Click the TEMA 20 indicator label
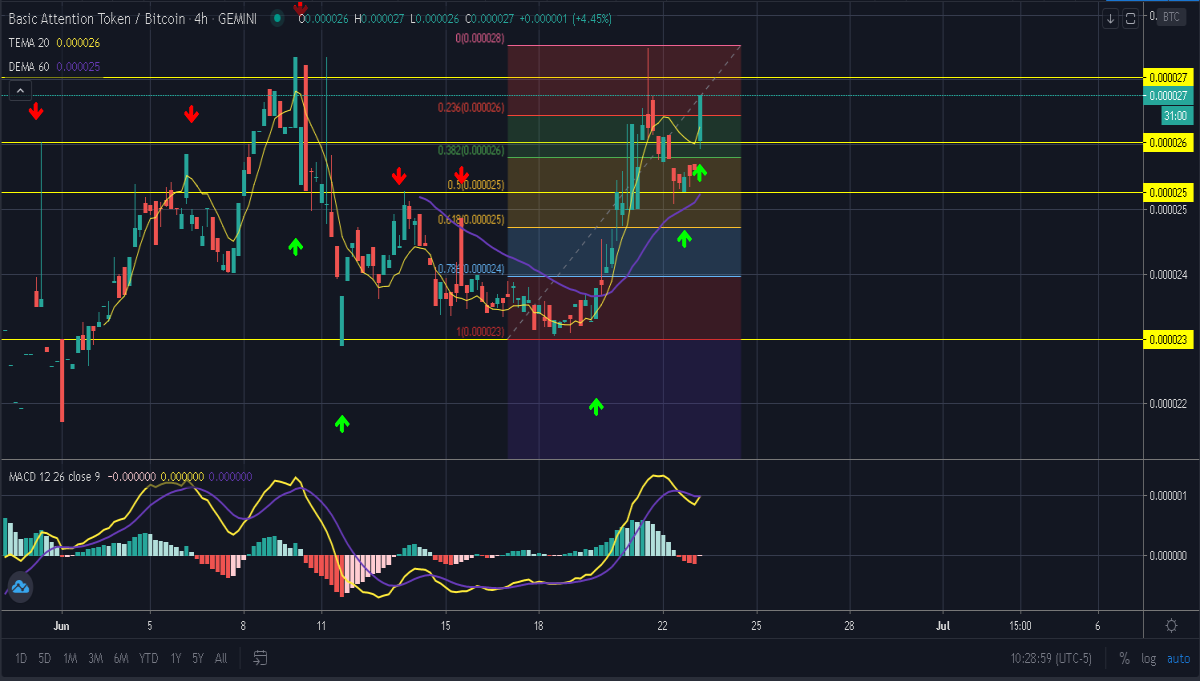The image size is (1200, 681). click(29, 43)
